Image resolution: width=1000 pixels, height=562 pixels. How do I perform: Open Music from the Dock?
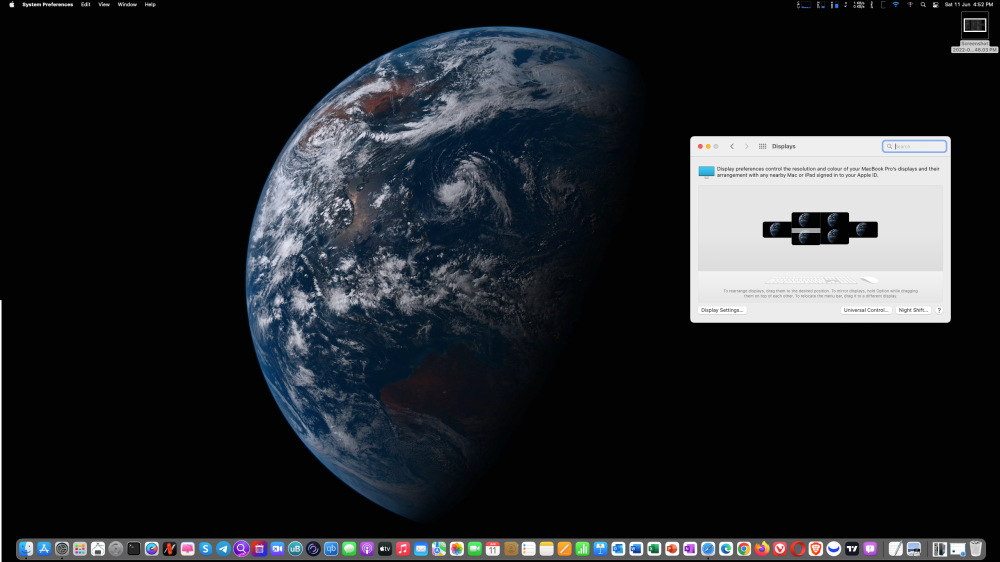click(x=402, y=549)
